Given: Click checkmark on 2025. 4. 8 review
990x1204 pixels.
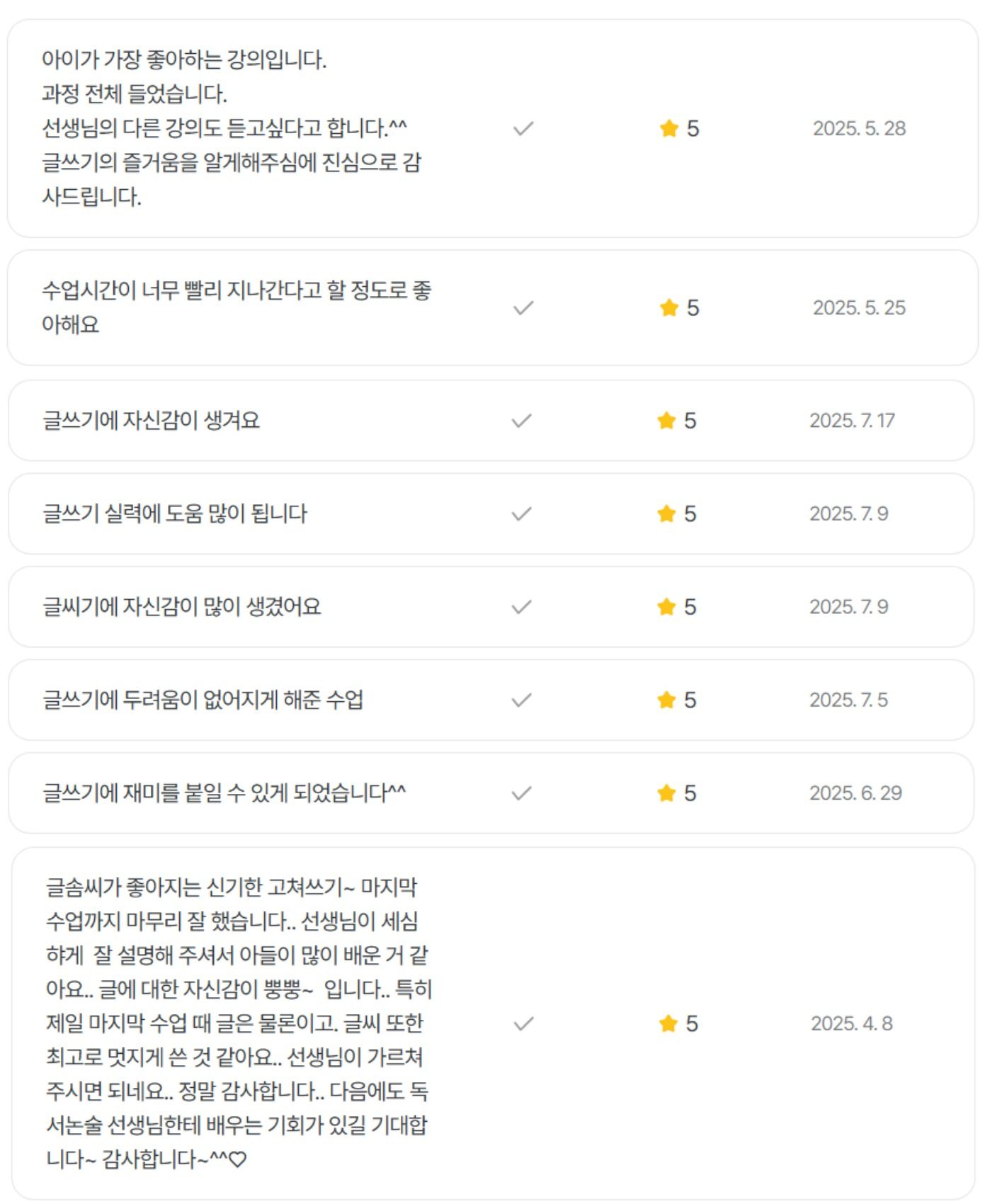Looking at the screenshot, I should [523, 1024].
